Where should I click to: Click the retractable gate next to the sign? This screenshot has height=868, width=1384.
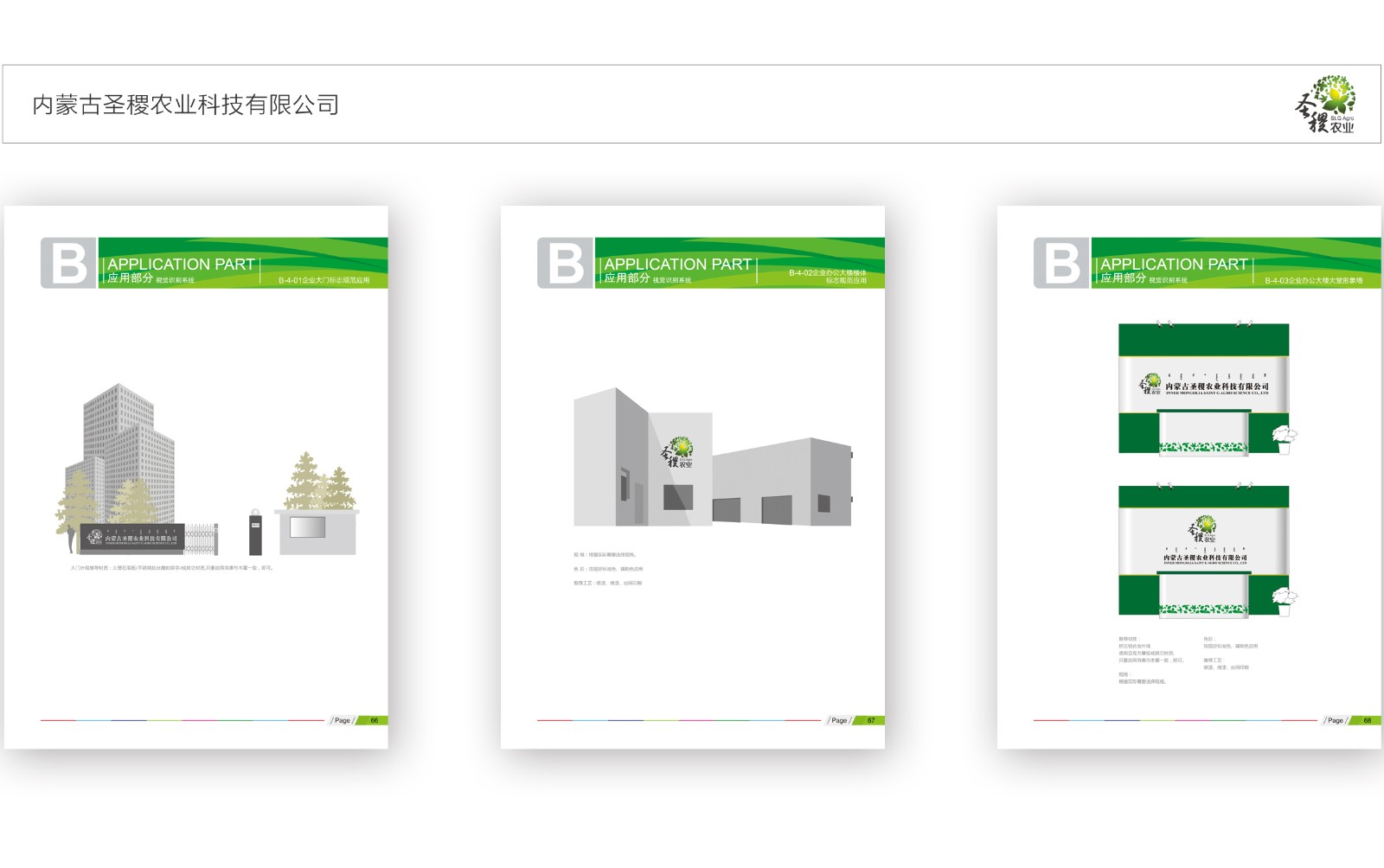coord(202,538)
